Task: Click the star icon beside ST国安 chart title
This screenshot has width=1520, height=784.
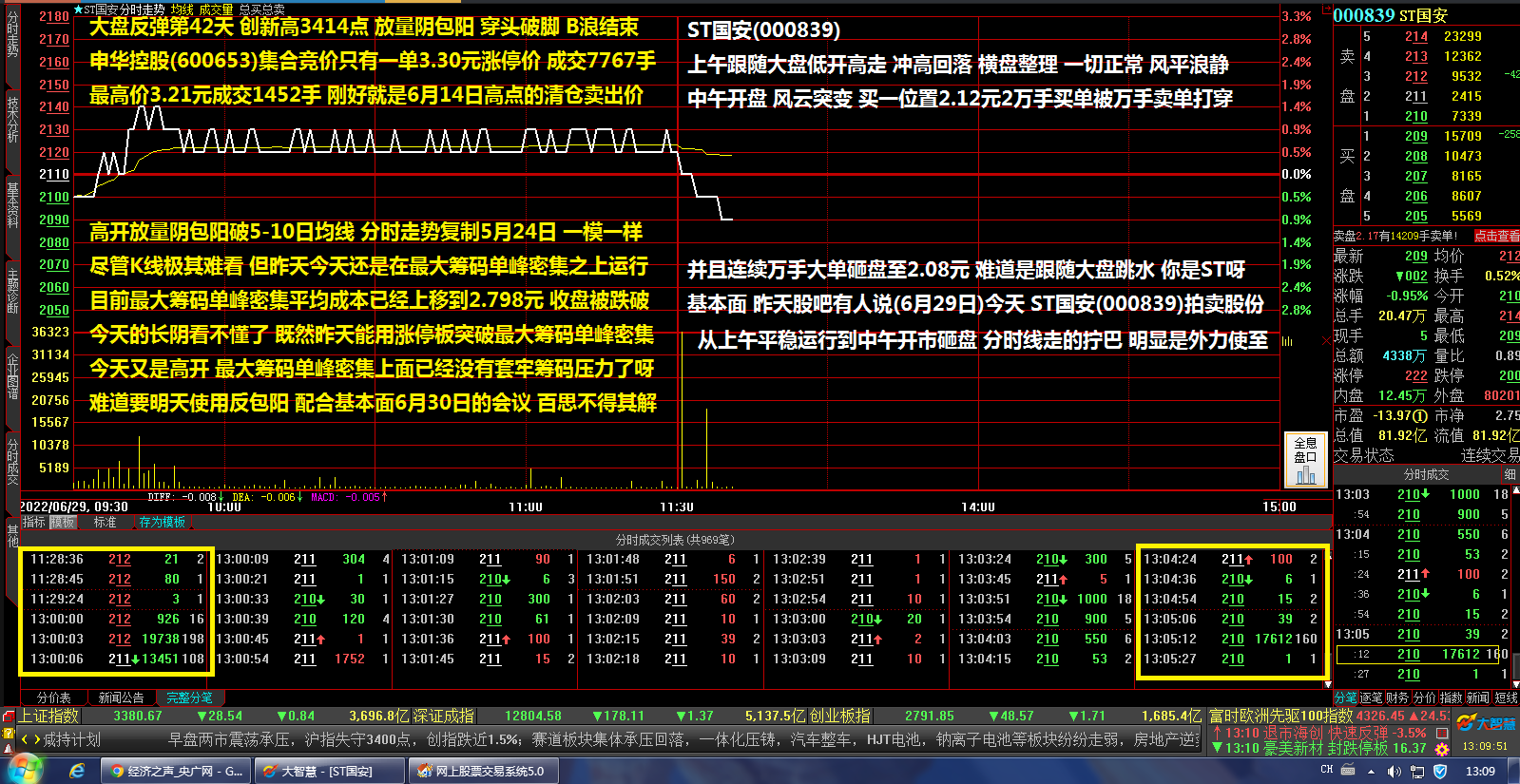Action: (78, 10)
